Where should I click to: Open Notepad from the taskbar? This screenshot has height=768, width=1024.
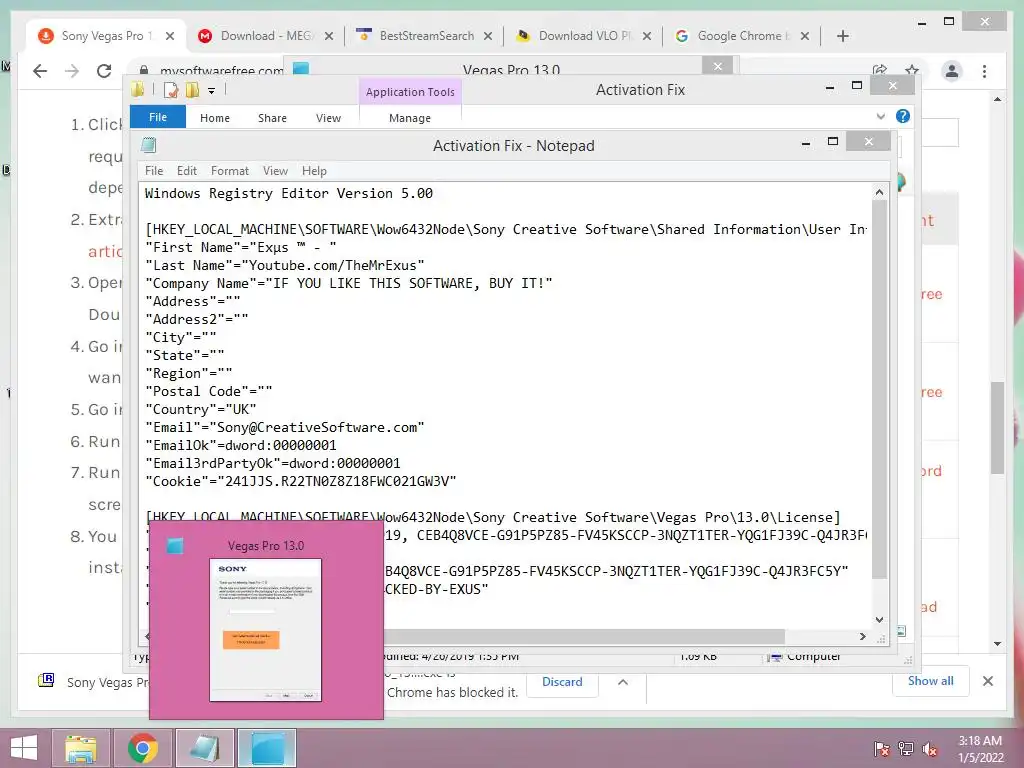coord(204,748)
